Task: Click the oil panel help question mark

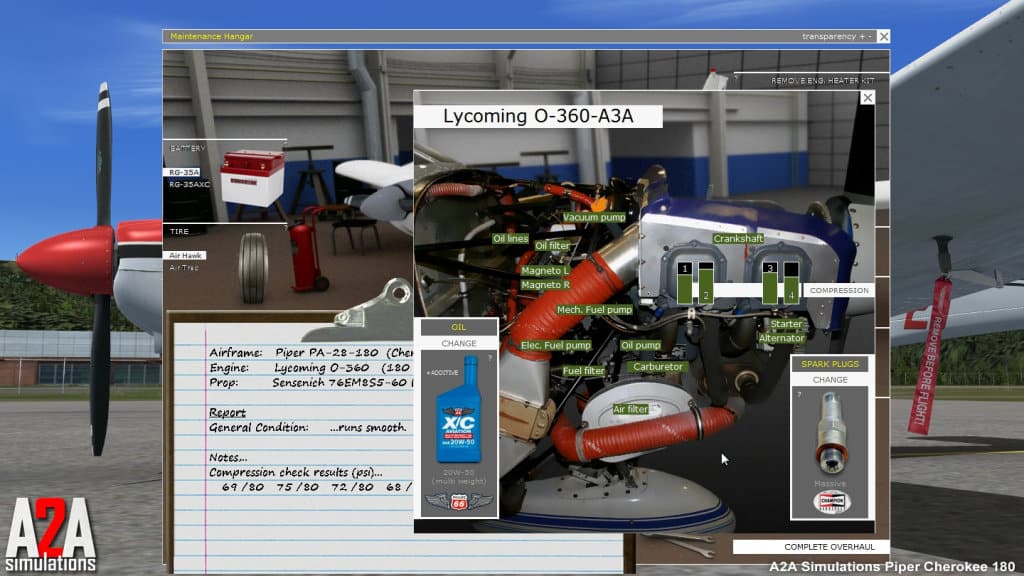Action: 490,357
